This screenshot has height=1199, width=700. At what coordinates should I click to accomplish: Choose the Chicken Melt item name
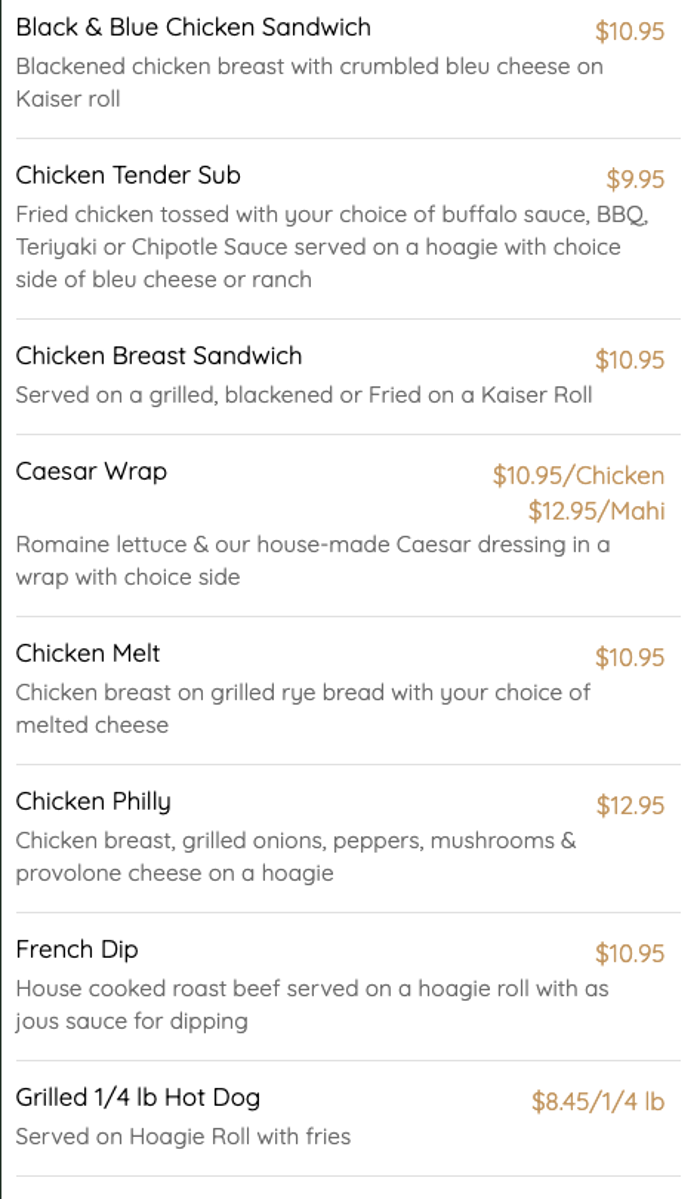pos(88,653)
